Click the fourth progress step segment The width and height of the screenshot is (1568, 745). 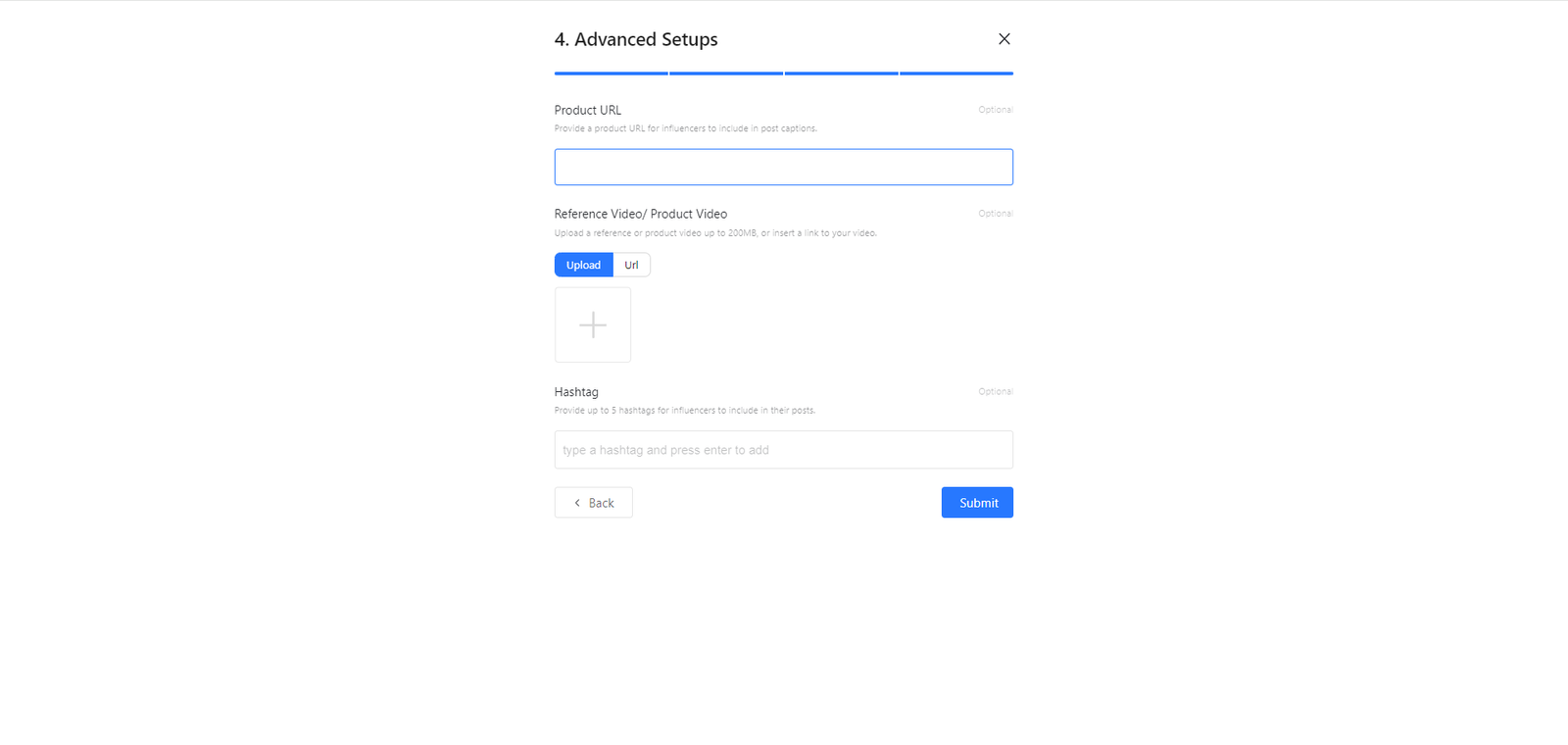tap(956, 74)
